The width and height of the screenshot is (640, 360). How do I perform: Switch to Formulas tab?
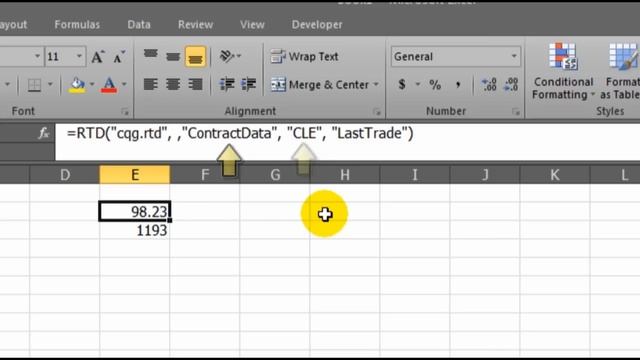pos(77,24)
